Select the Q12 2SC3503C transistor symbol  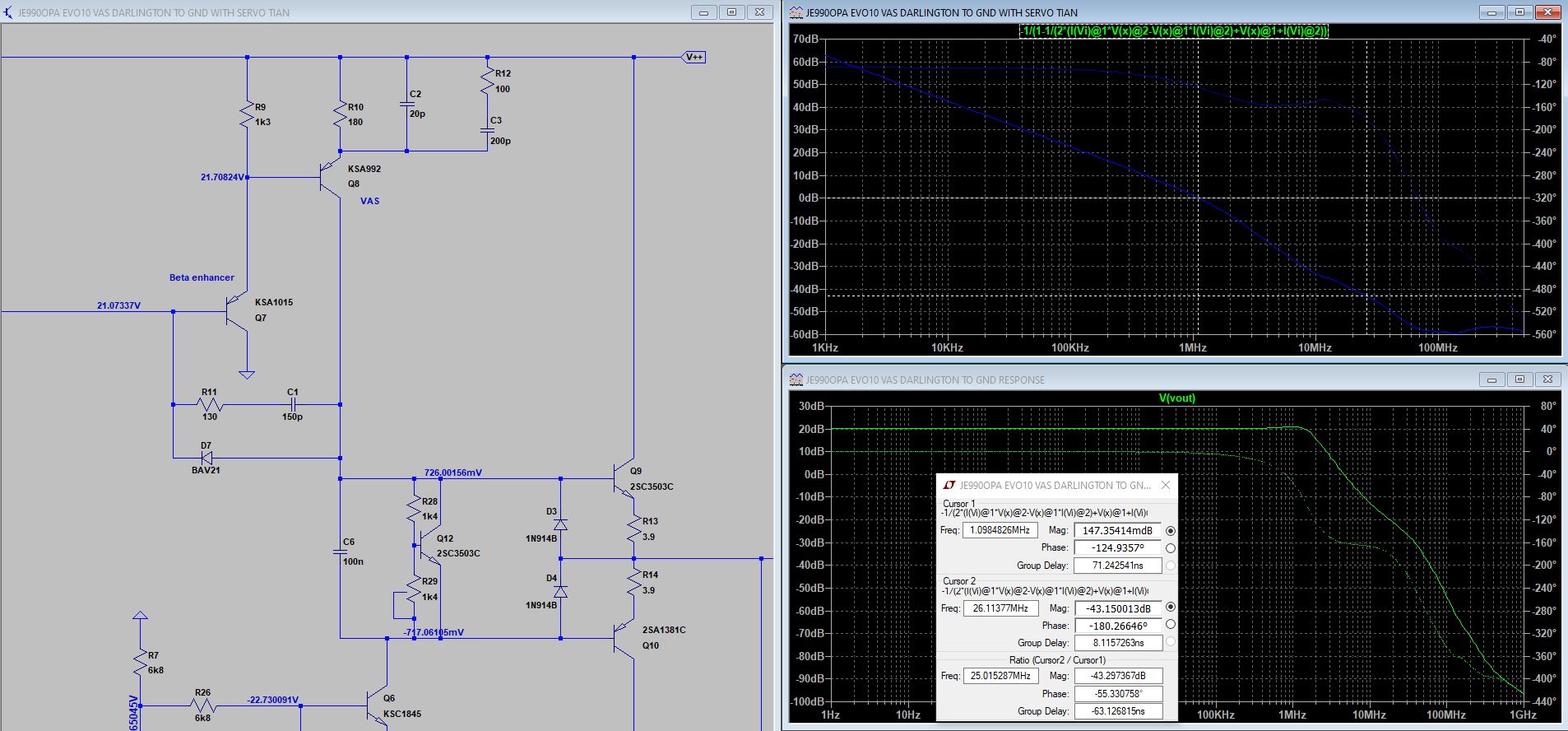[x=428, y=545]
